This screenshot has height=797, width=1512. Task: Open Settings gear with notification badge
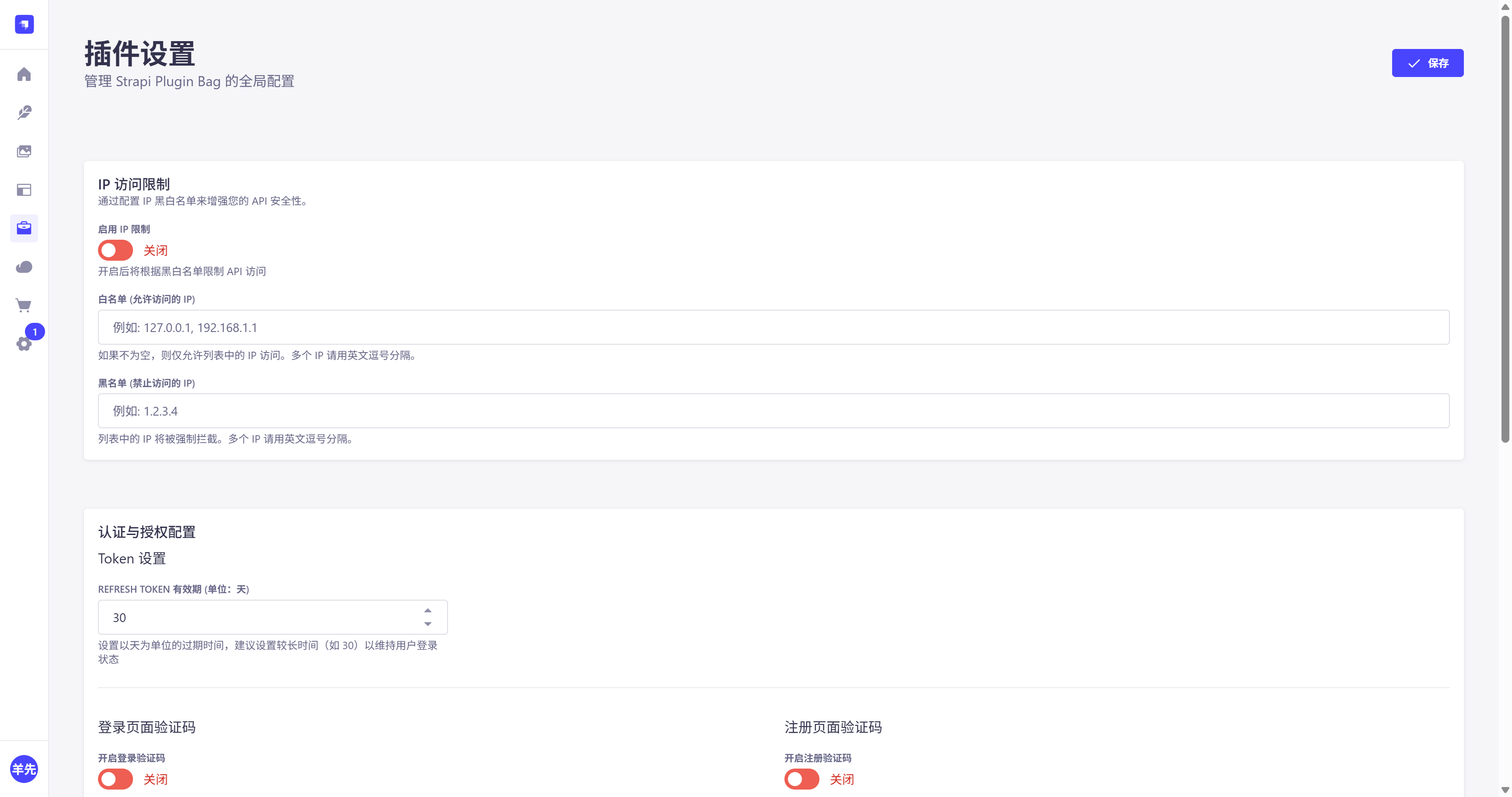point(24,344)
